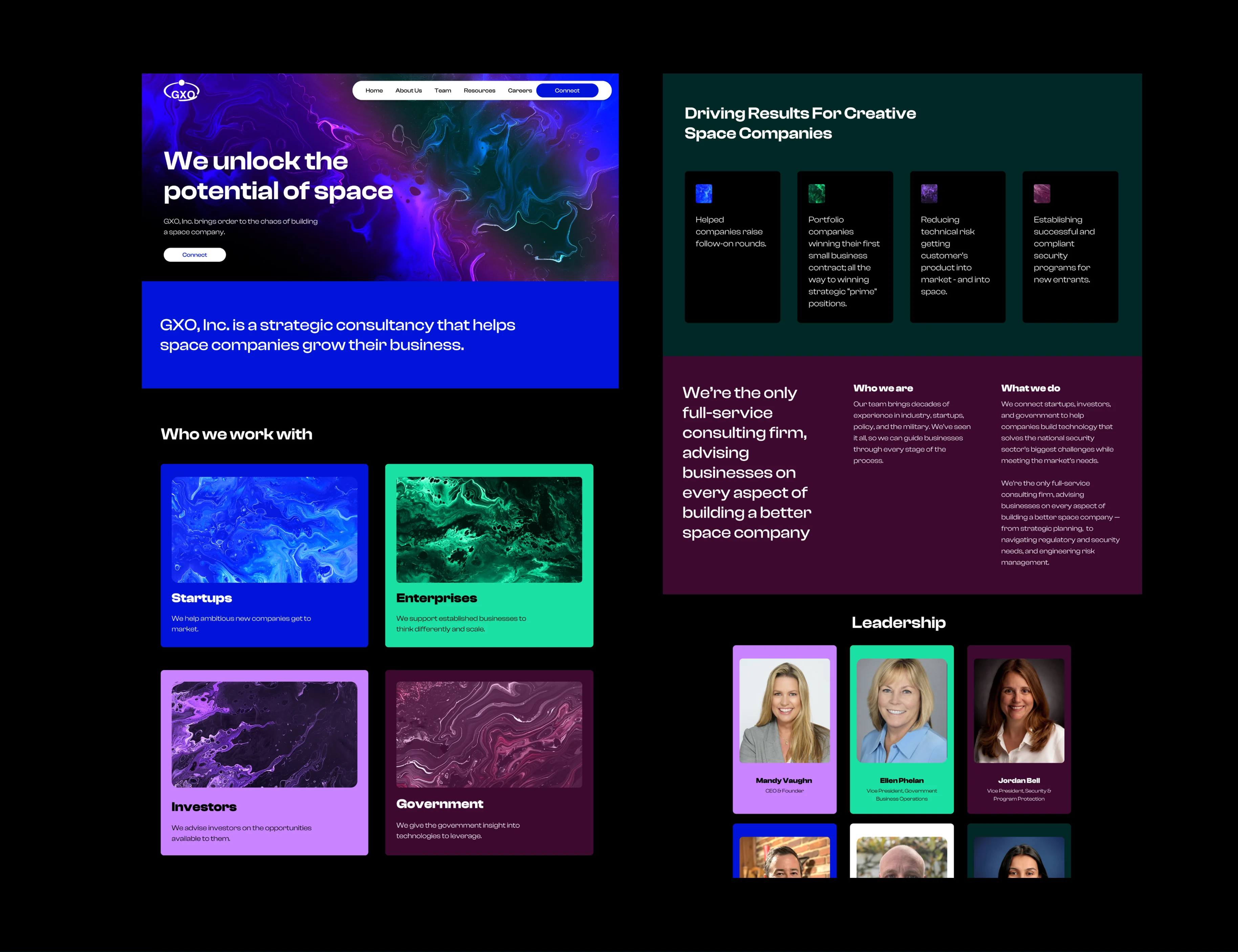Open the About Us nav item
Viewport: 1238px width, 952px height.
tap(409, 91)
